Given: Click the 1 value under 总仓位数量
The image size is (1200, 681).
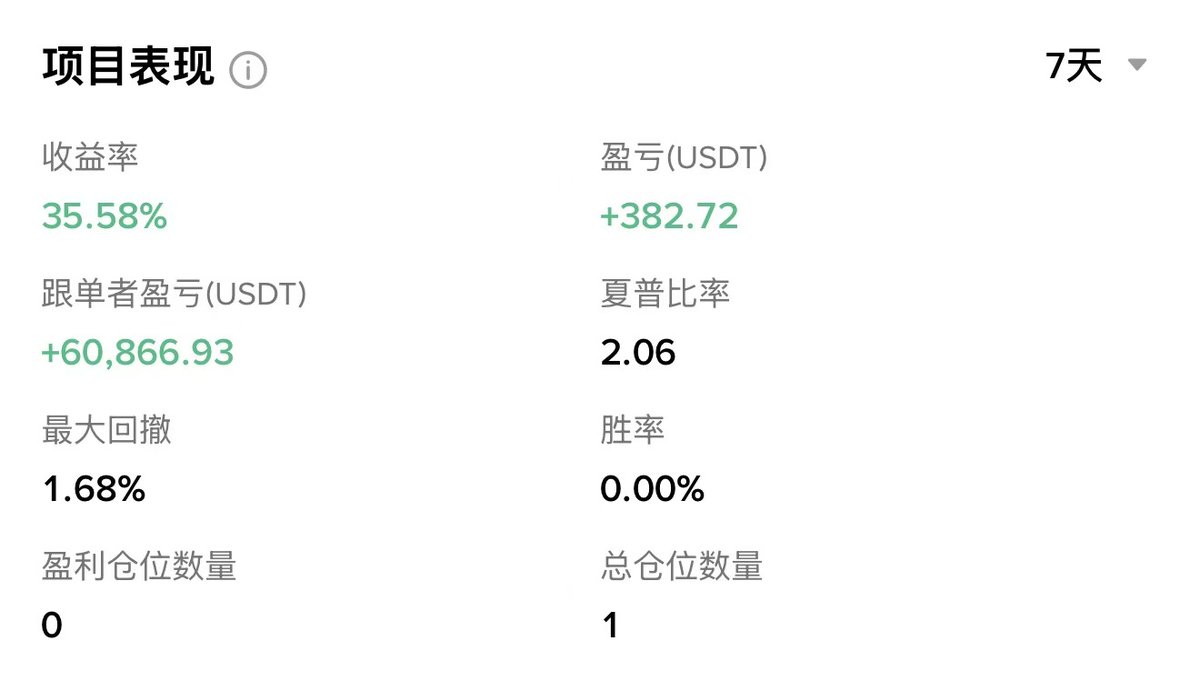Looking at the screenshot, I should tap(610, 626).
